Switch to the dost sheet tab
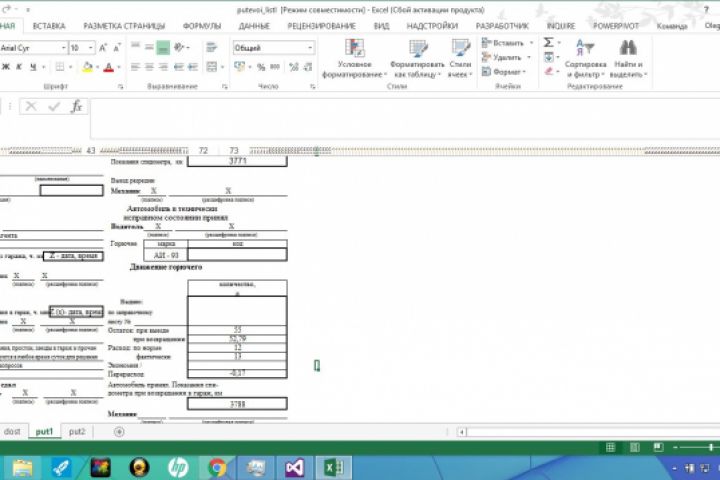Viewport: 720px width, 480px height. [x=12, y=432]
